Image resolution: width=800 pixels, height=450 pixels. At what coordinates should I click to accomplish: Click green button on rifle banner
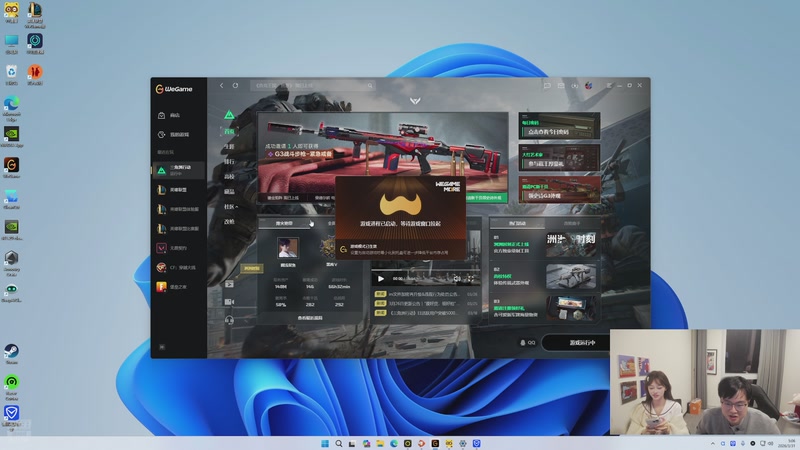pyautogui.click(x=486, y=197)
